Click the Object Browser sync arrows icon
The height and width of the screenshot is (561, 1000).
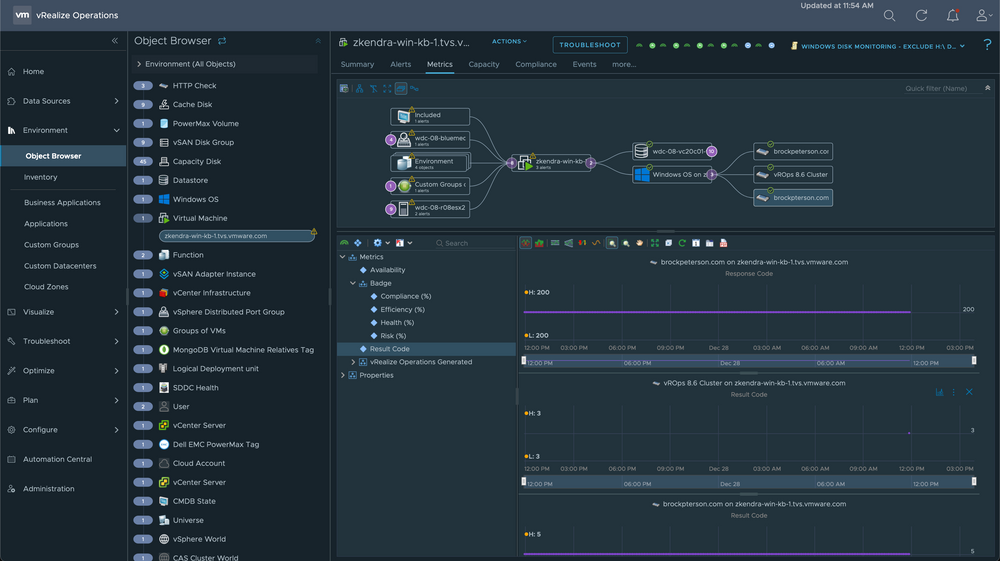click(x=222, y=41)
